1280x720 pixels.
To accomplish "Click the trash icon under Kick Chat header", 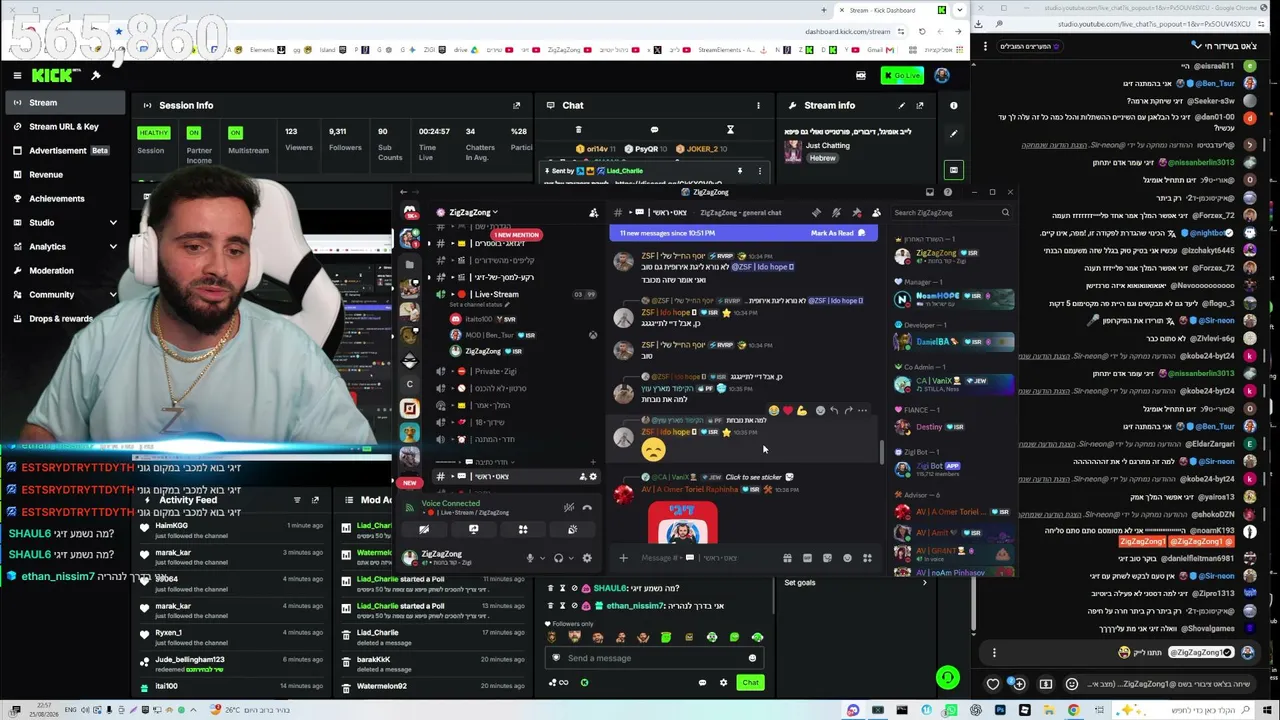I will (578, 130).
